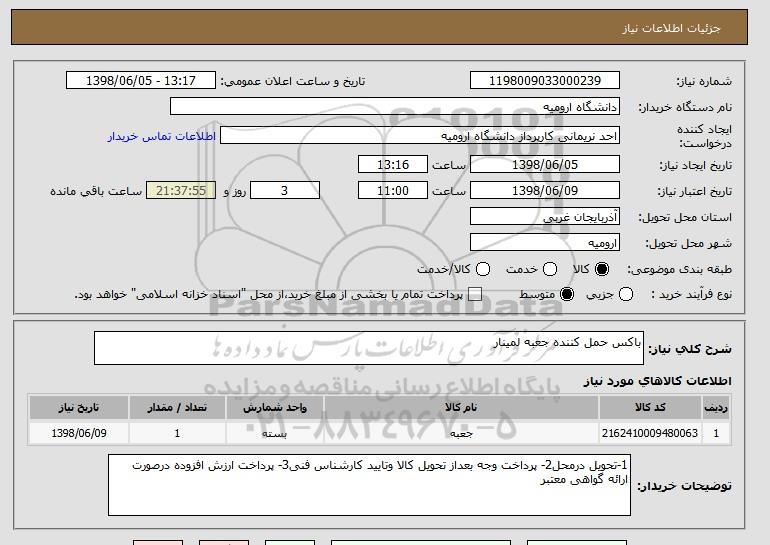The image size is (770, 545).
Task: Click the announcement date field 1398/06/05 - 13:17
Action: (x=140, y=81)
